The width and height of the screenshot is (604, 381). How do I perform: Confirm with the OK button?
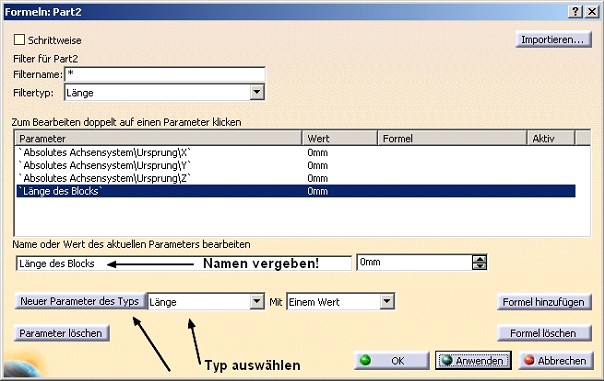pyautogui.click(x=391, y=361)
